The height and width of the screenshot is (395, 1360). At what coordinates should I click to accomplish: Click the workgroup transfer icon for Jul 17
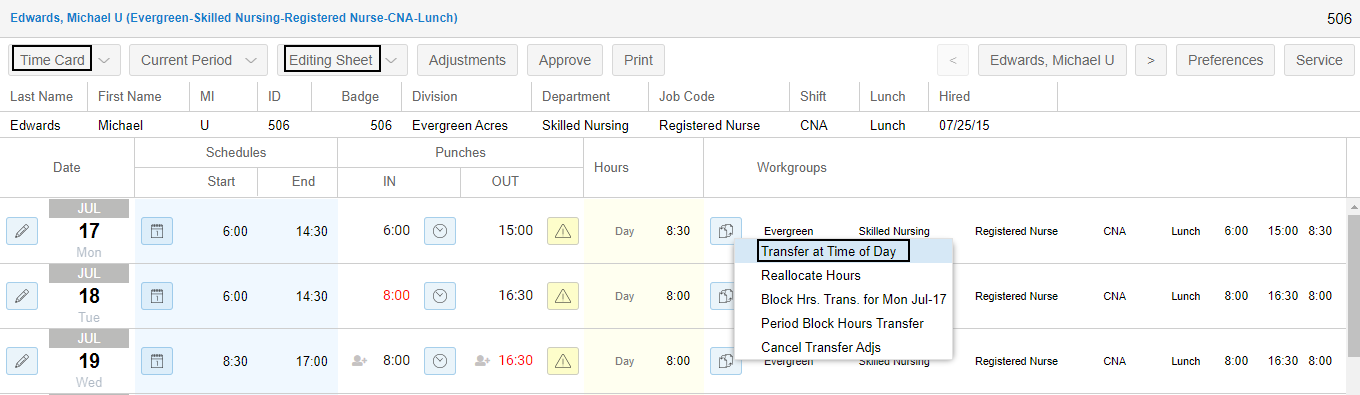point(726,231)
